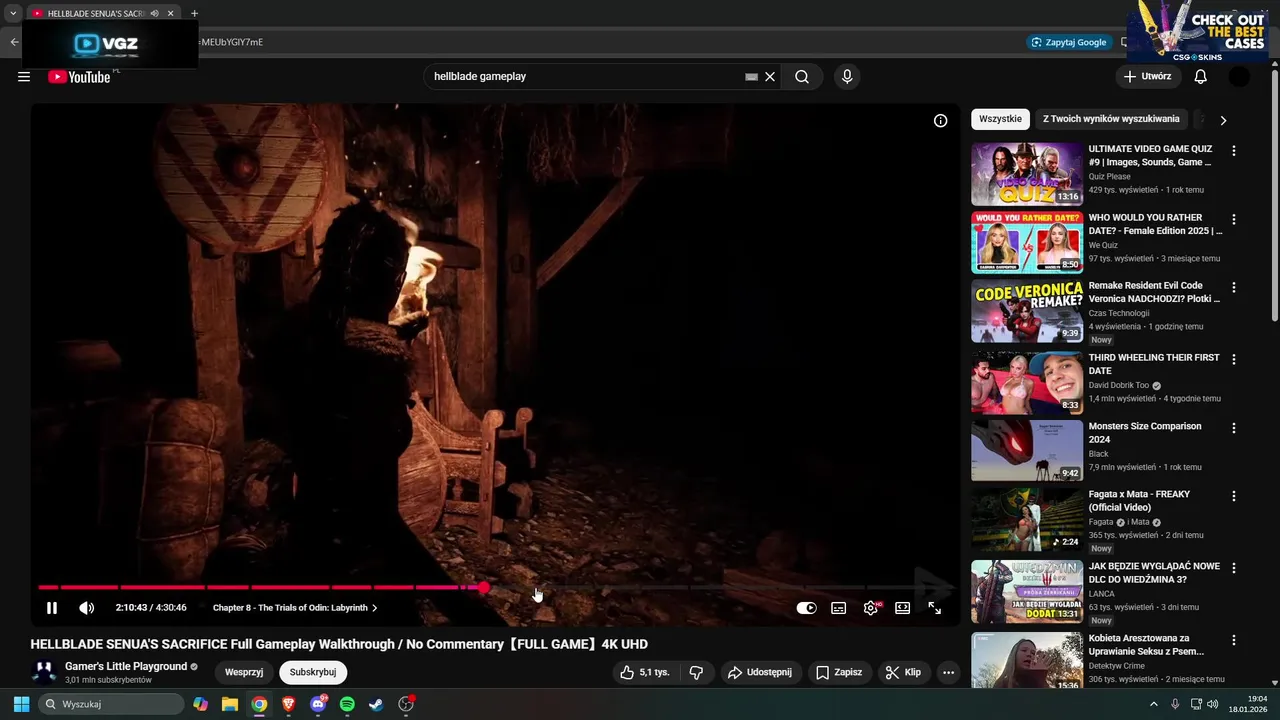Open Third Wheeling Their First Date title
Image resolution: width=1280 pixels, height=720 pixels.
(1154, 364)
